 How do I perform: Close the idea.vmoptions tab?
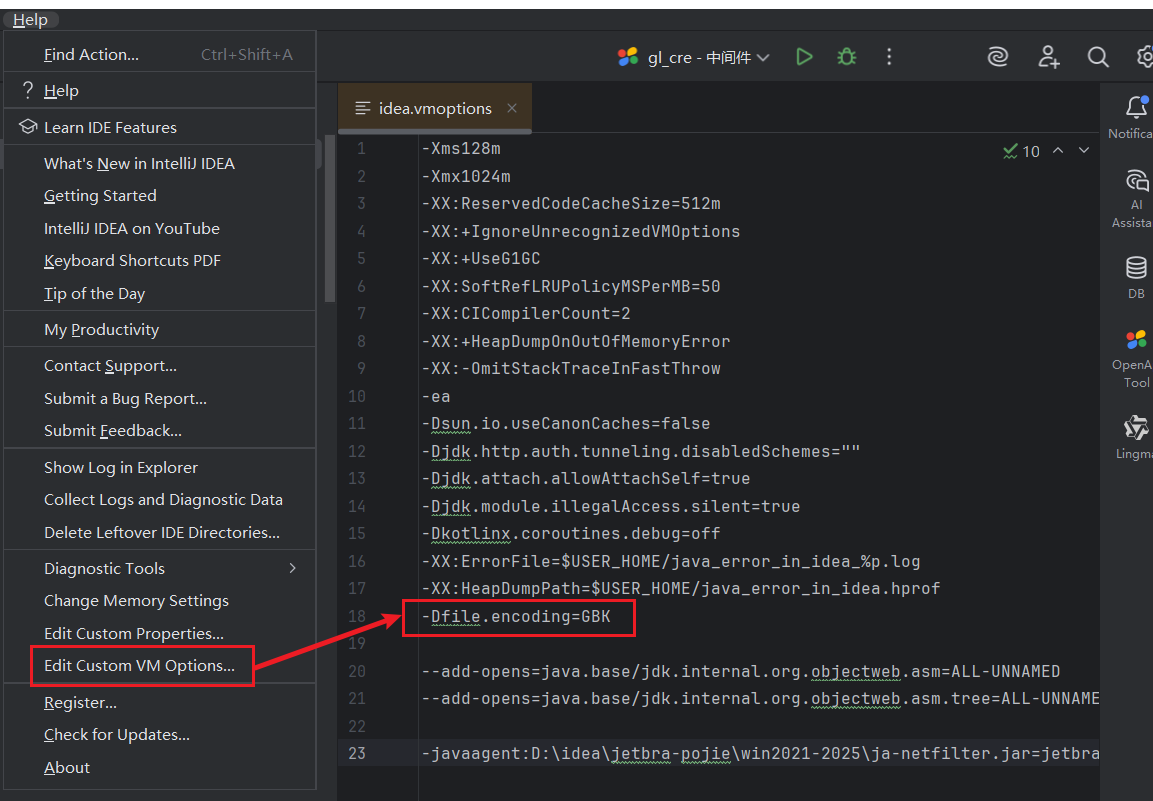pos(512,108)
